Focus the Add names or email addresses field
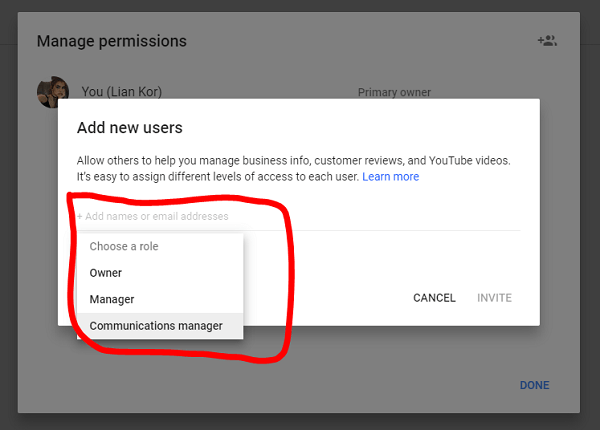The width and height of the screenshot is (600, 430). coord(298,217)
